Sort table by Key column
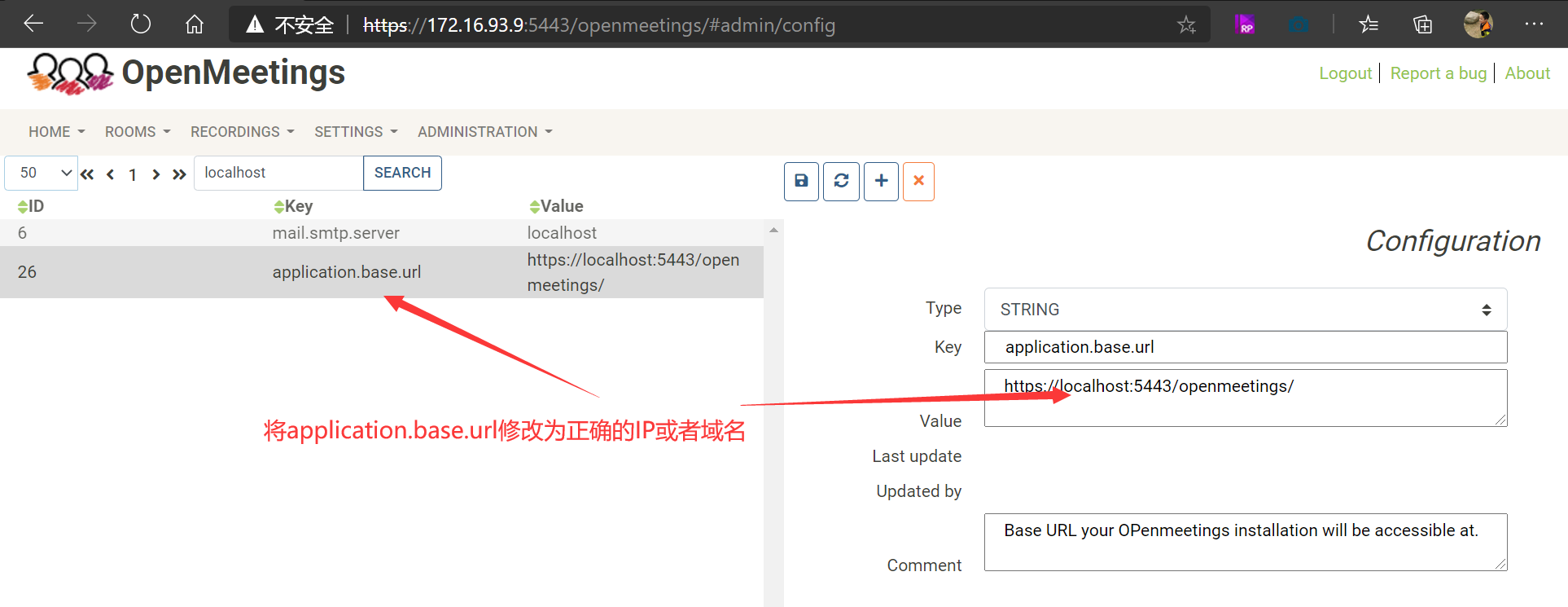Image resolution: width=1568 pixels, height=607 pixels. [x=293, y=206]
